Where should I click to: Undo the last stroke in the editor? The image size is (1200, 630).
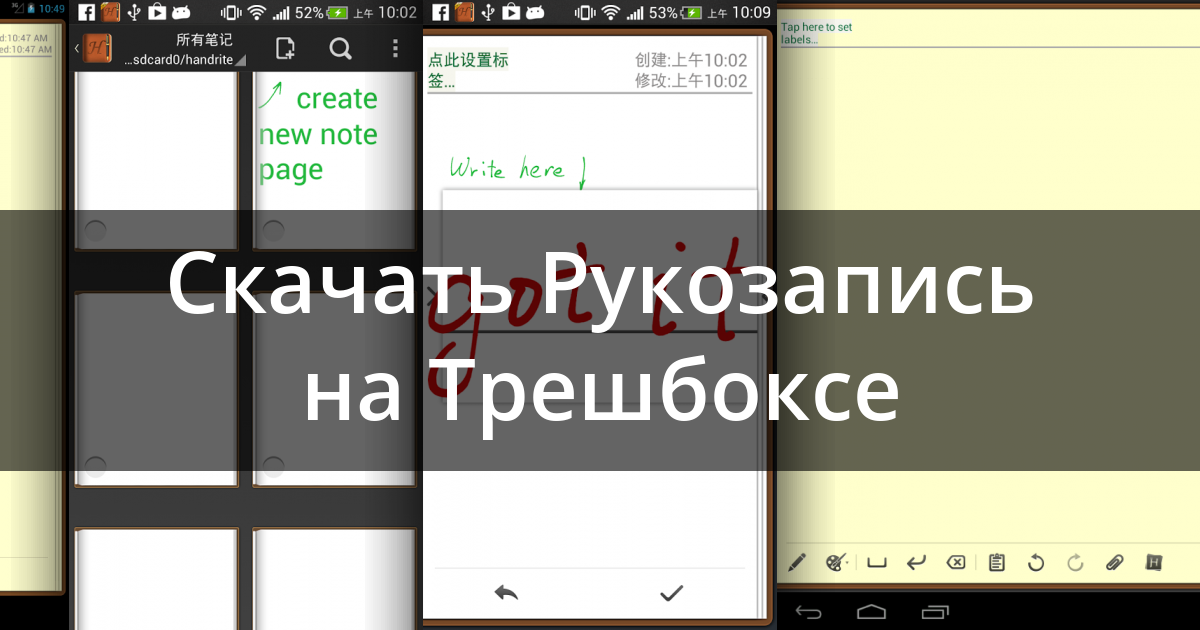[x=1036, y=562]
